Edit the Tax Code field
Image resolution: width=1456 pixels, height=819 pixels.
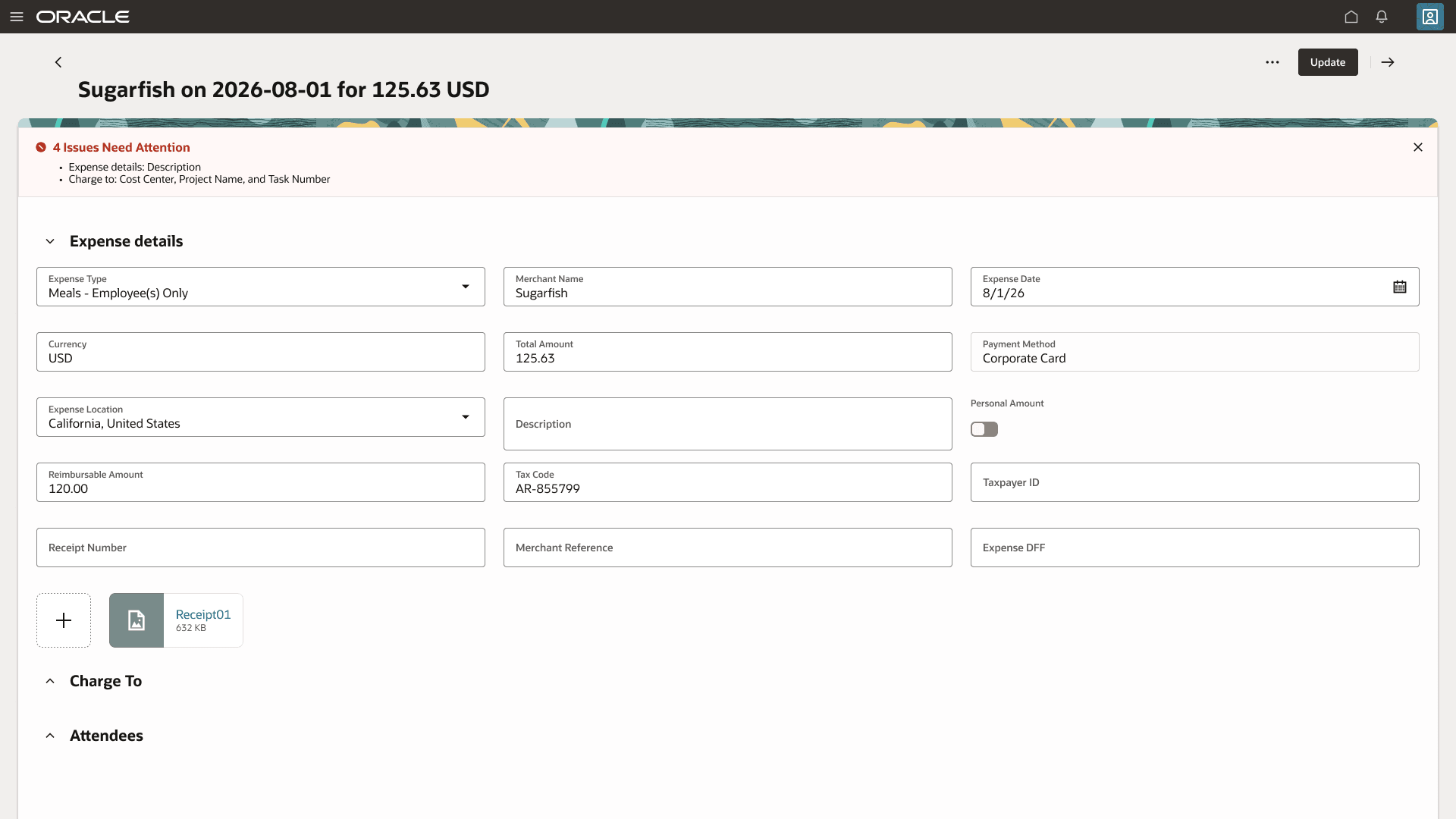tap(728, 482)
